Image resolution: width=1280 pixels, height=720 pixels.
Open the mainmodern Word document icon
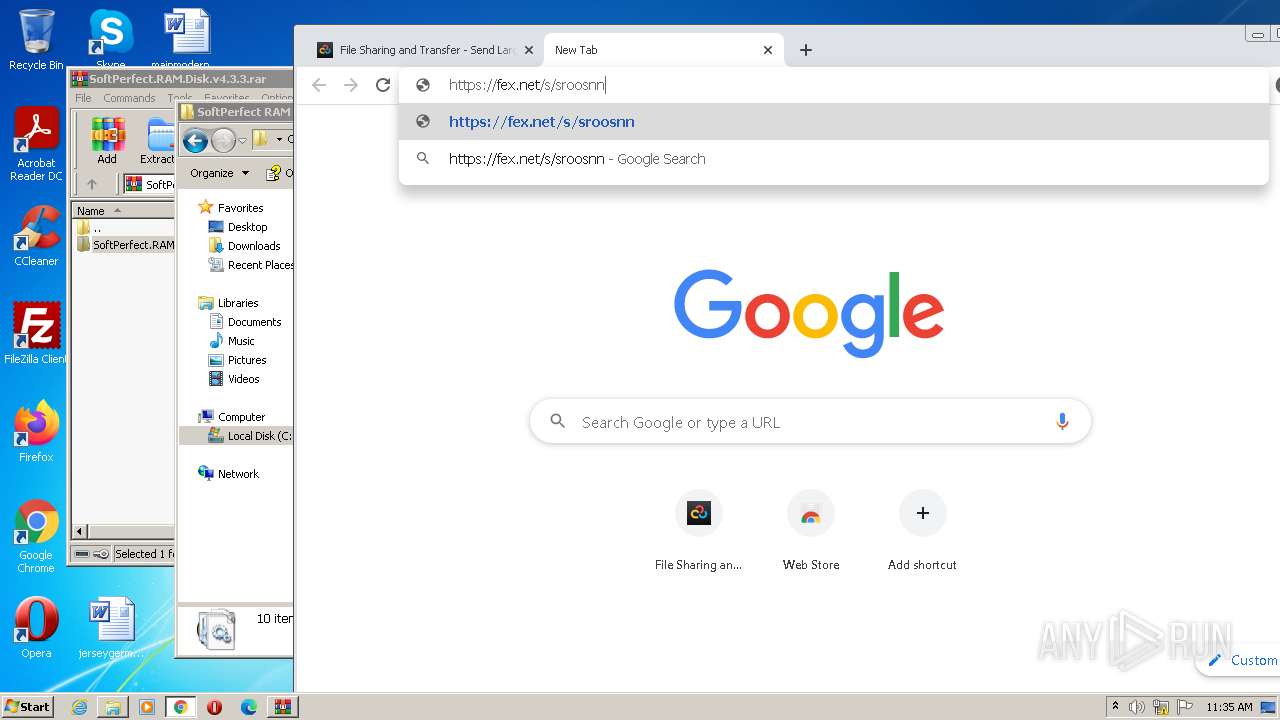point(186,38)
